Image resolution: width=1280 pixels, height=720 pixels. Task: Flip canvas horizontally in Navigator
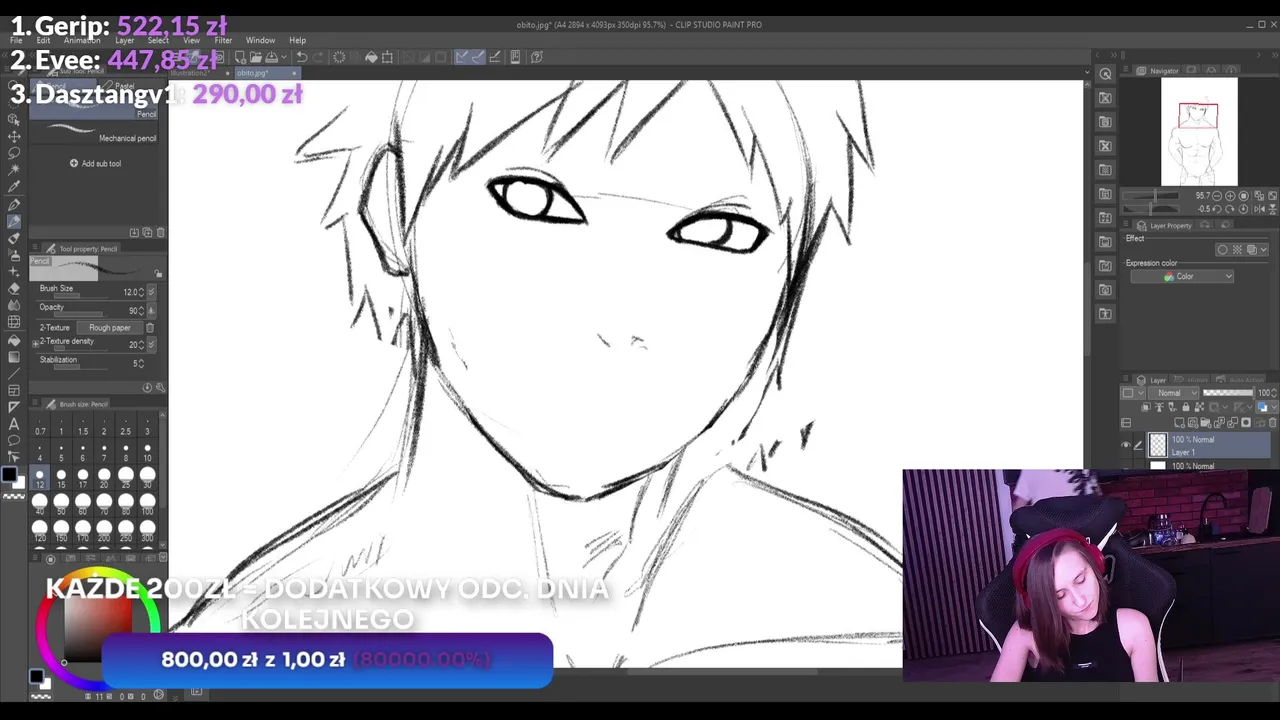(1260, 209)
